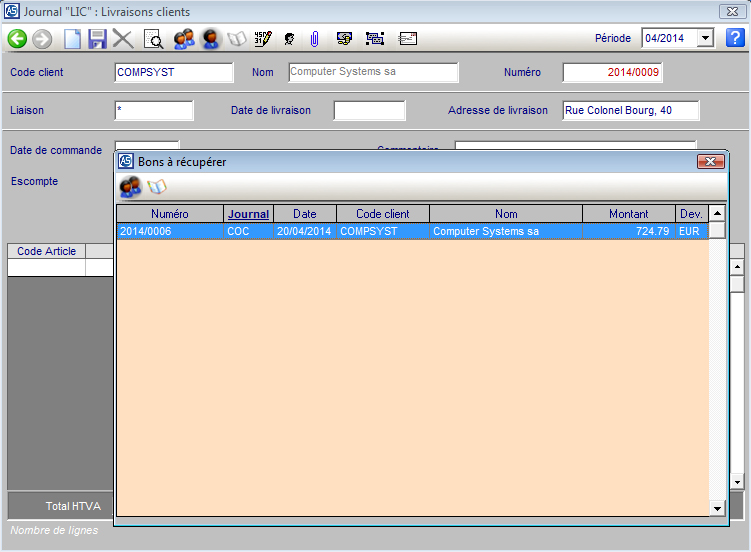
Task: Click the Code client input field
Action: tap(174, 73)
